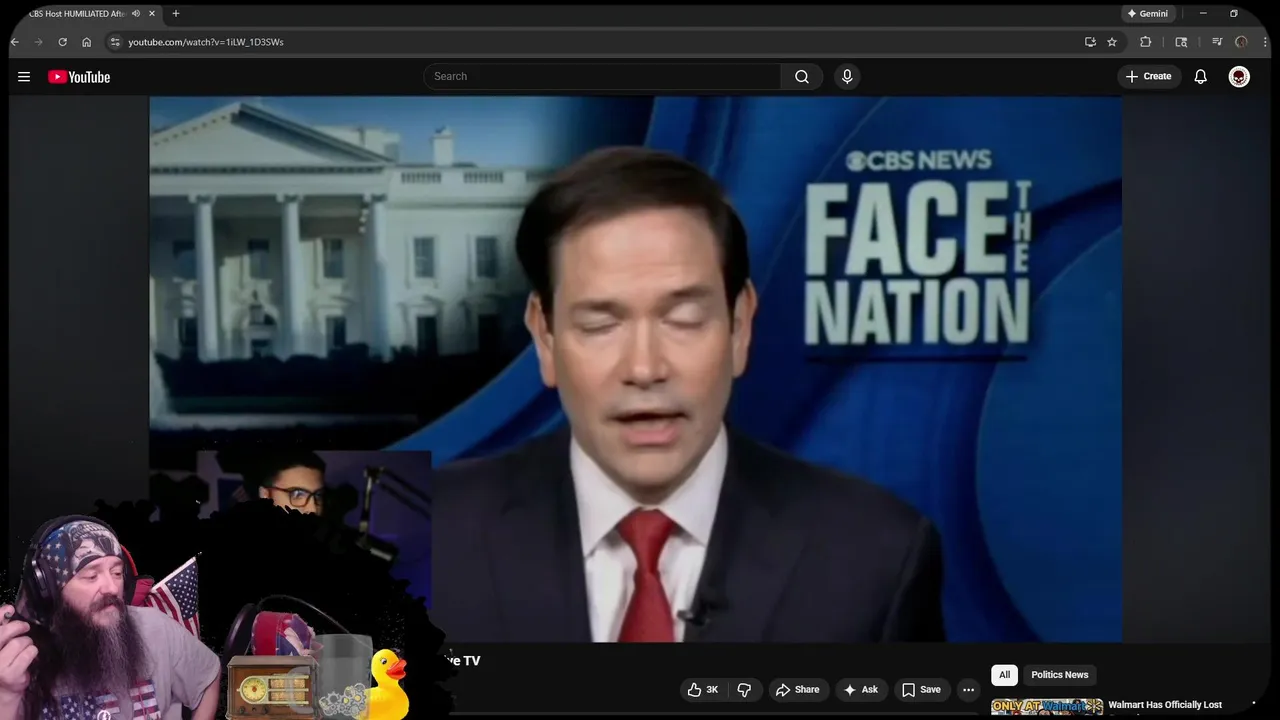Dislike the video with thumbs down
Image resolution: width=1280 pixels, height=720 pixels.
744,689
